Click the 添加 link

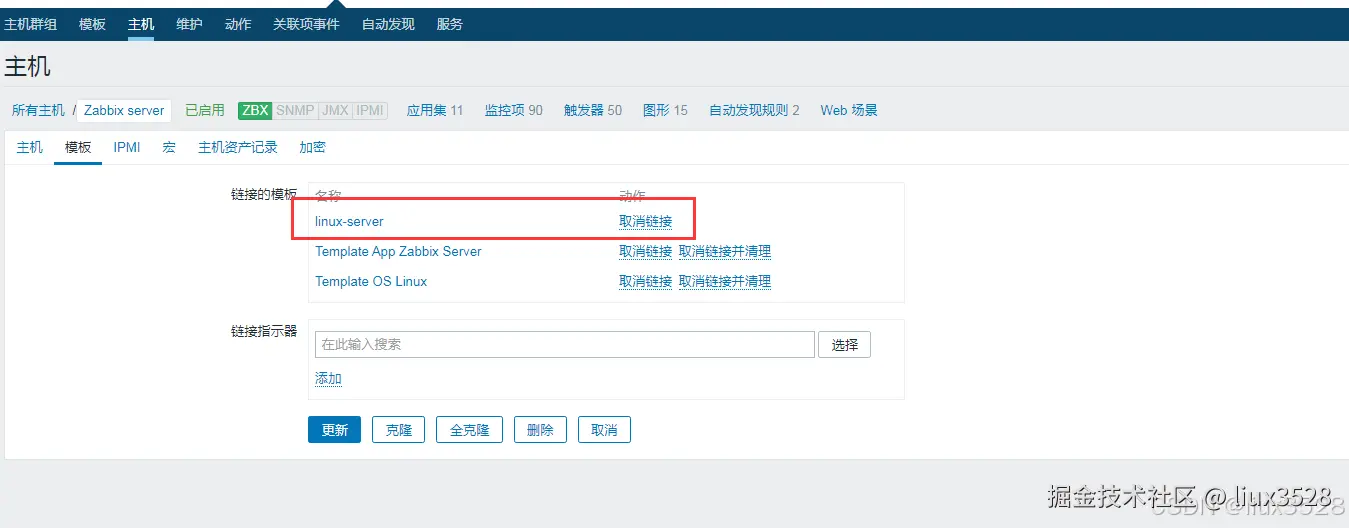pos(328,378)
